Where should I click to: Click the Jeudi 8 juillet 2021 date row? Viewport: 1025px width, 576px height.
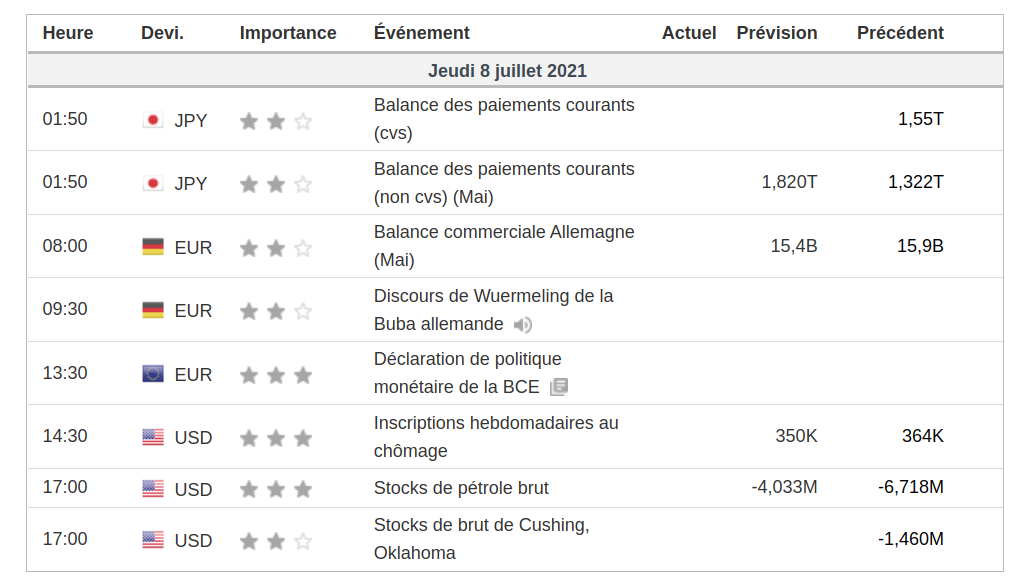[x=507, y=71]
